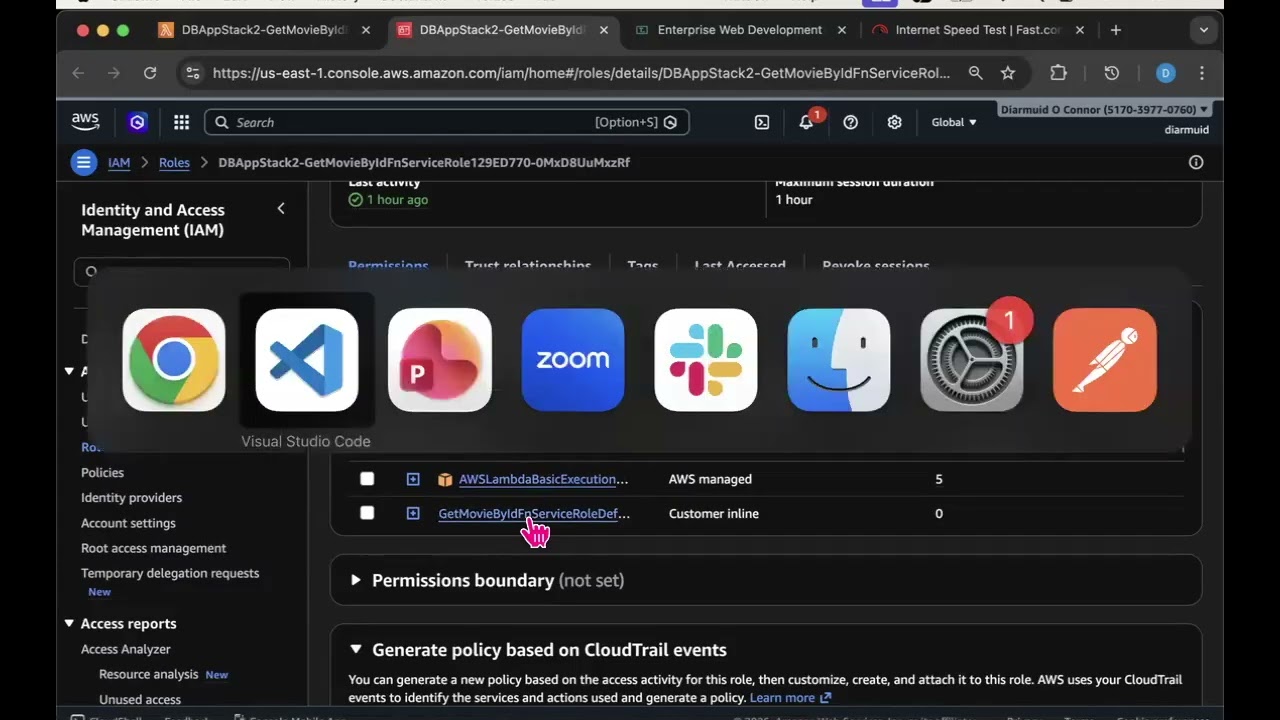Open the Amazon Q console icon
The image size is (1280, 720).
tap(138, 122)
